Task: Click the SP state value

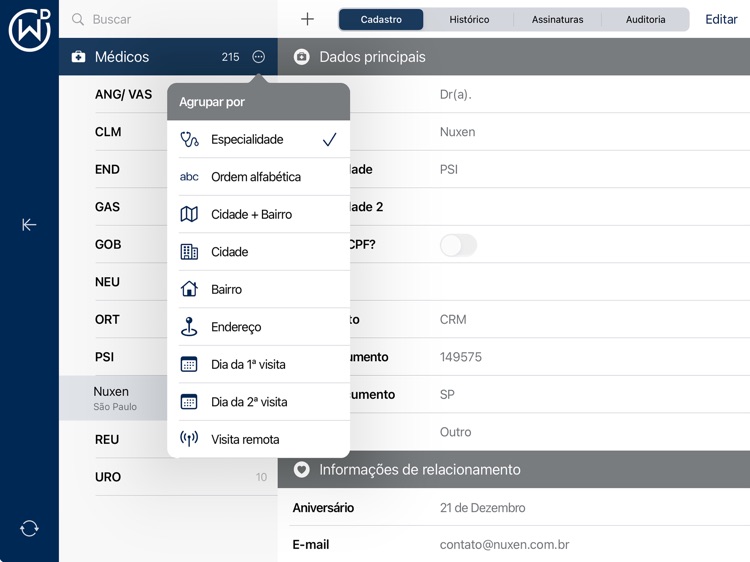Action: (x=447, y=394)
